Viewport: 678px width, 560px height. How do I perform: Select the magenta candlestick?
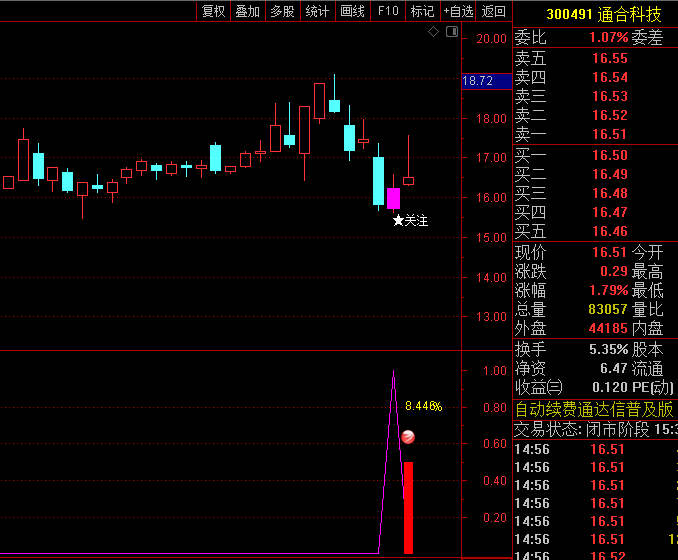[x=393, y=198]
